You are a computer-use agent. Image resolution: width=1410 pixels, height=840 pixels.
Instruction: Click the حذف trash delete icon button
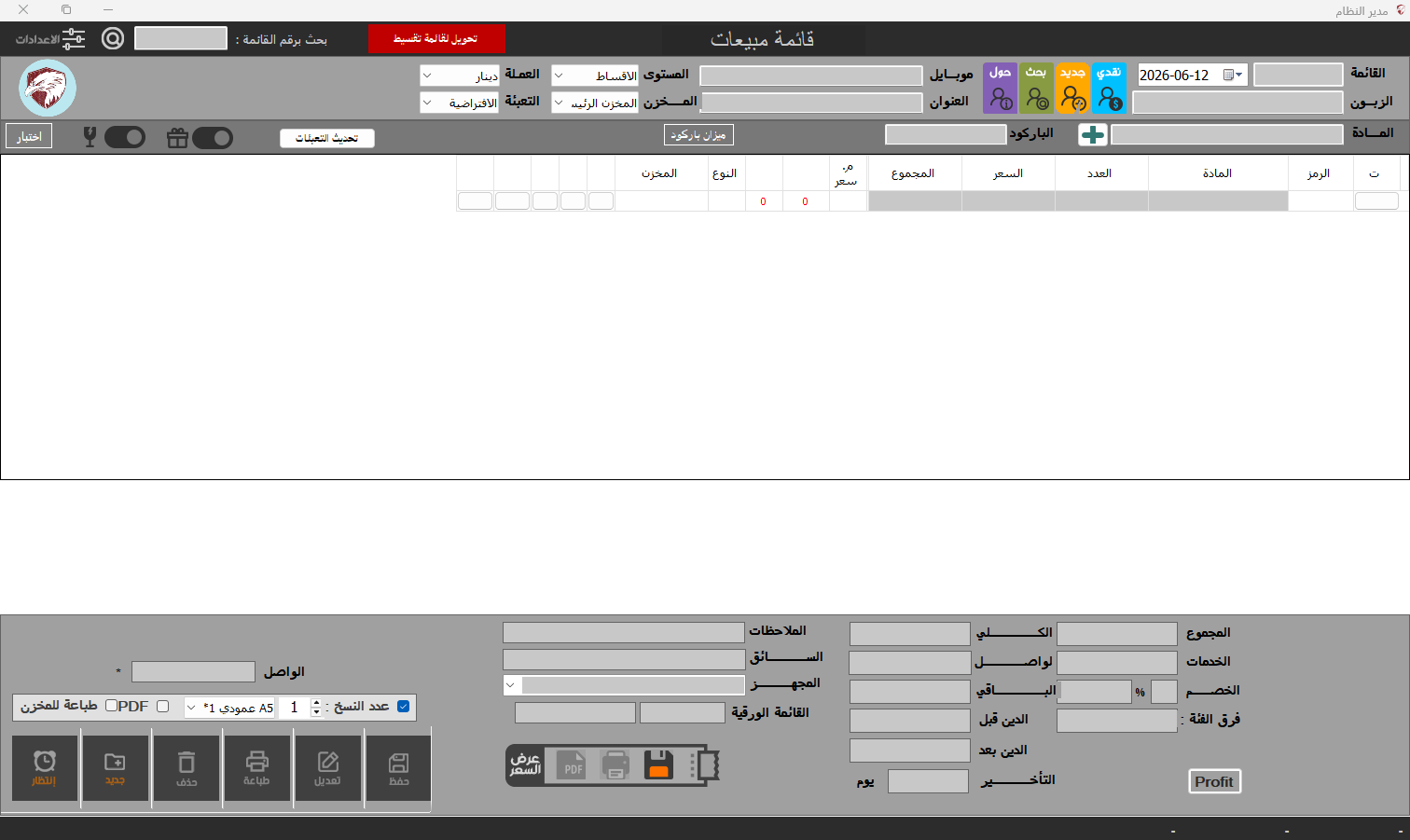pyautogui.click(x=187, y=768)
